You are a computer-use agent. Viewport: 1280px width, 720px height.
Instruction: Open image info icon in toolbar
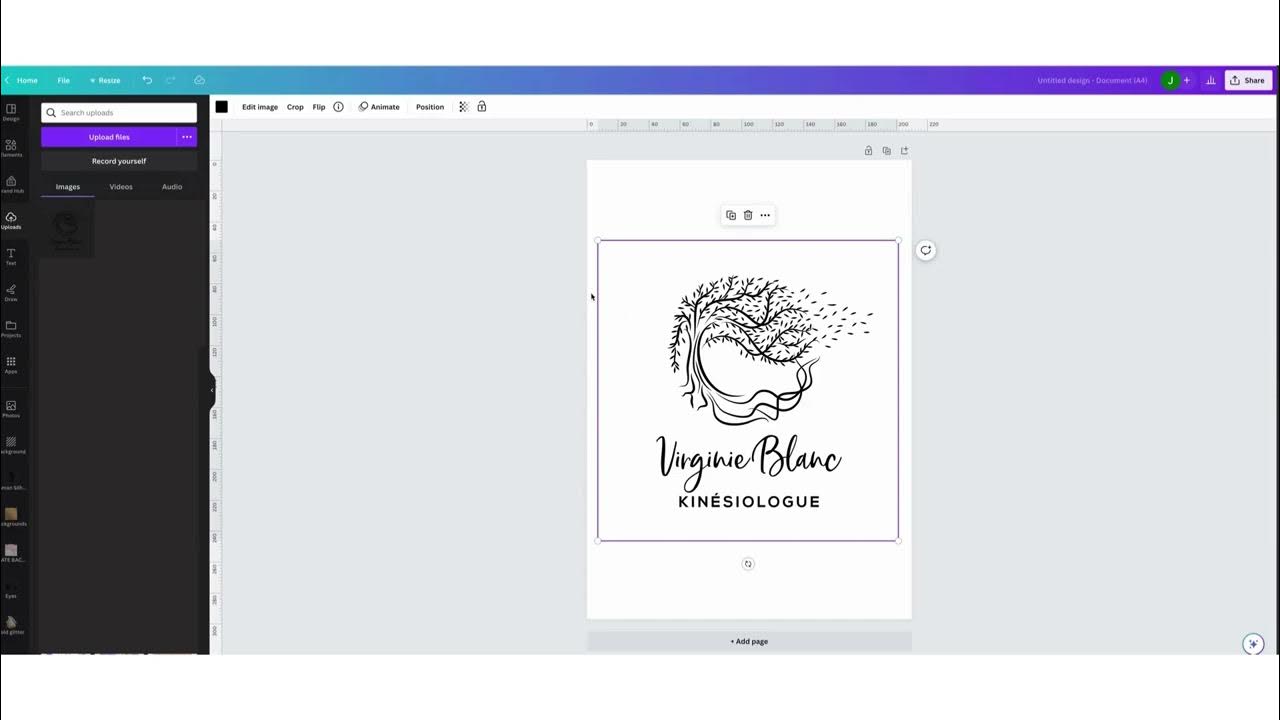(x=338, y=107)
